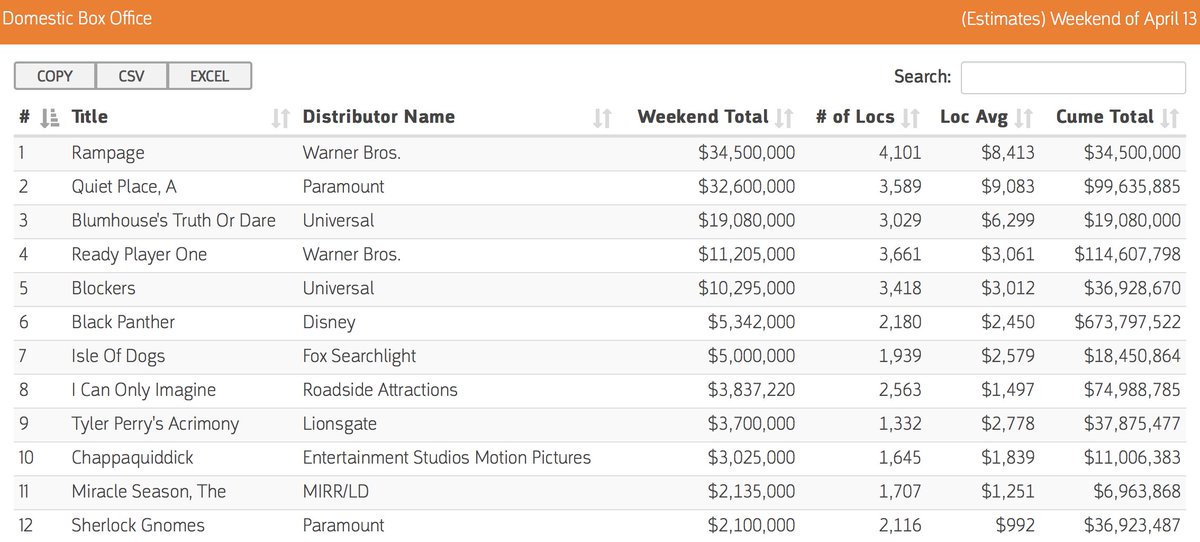Sort by Loc Avg arrows icon
Image resolution: width=1200 pixels, height=542 pixels.
[x=1023, y=118]
